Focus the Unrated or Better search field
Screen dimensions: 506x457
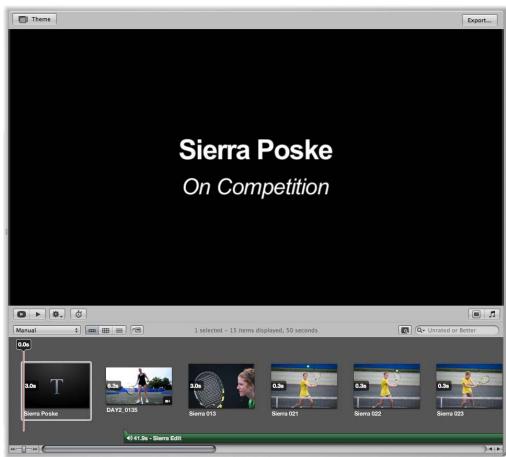pyautogui.click(x=457, y=330)
